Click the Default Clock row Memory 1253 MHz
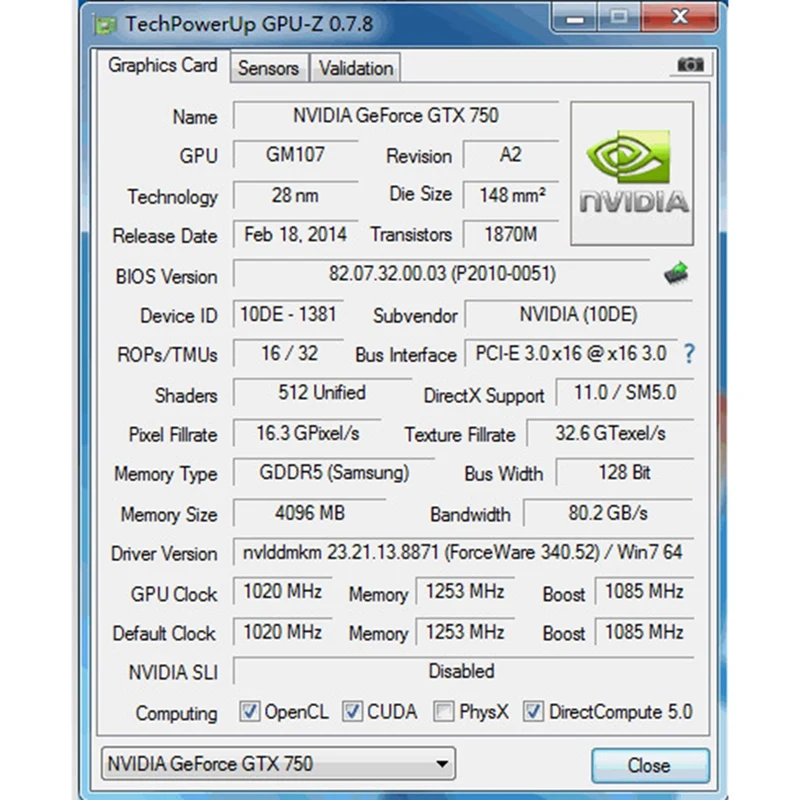The image size is (800, 800). (465, 632)
